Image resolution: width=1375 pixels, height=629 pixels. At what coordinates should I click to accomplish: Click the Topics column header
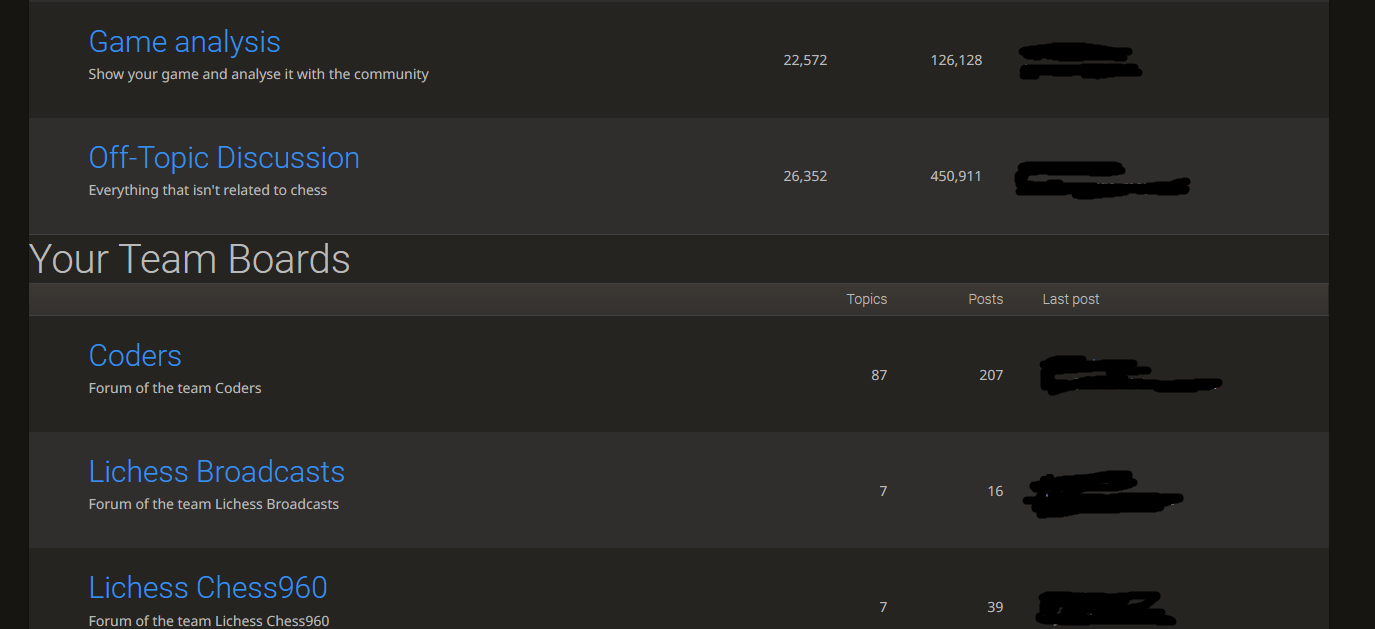[866, 298]
